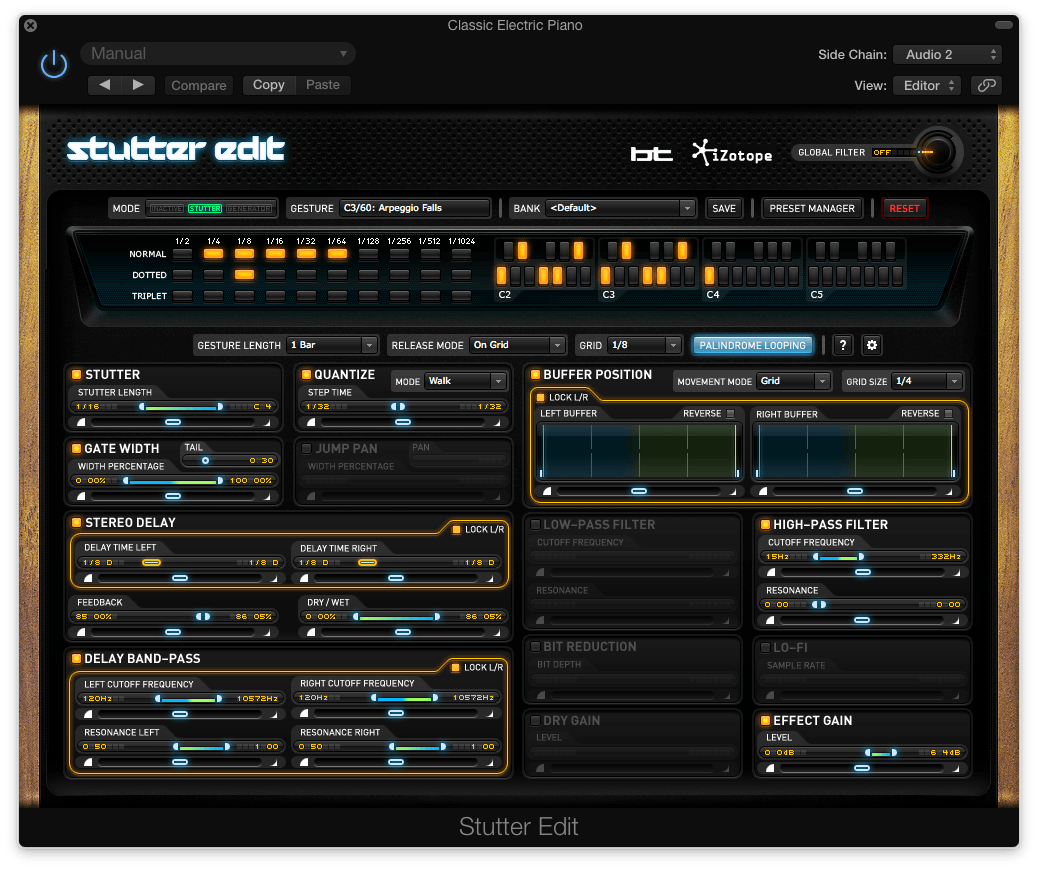Click the sidechain link icon

(x=986, y=85)
